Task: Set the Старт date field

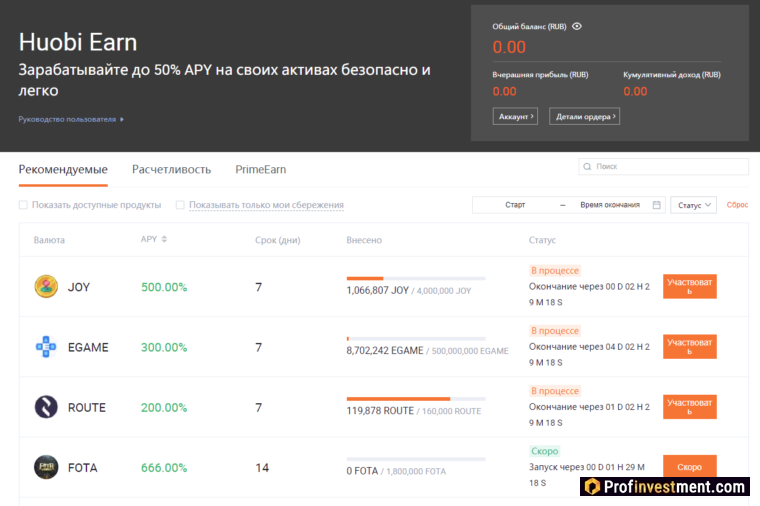Action: point(515,205)
